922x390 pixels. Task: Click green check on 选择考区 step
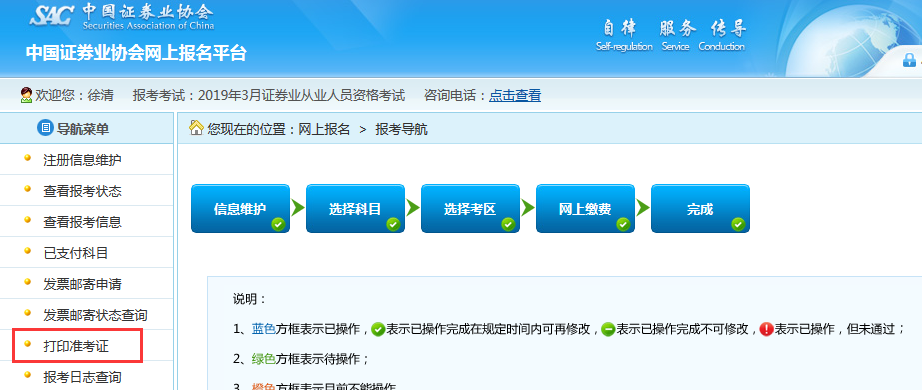[508, 224]
